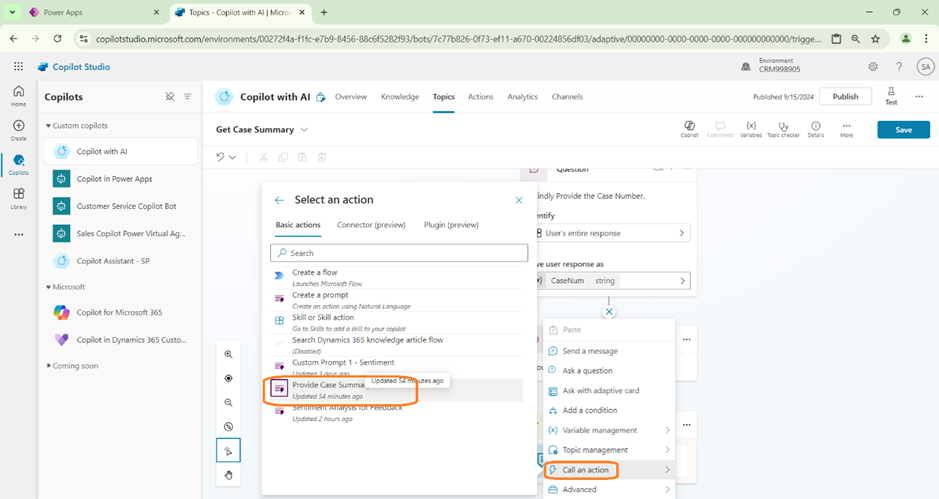Click the Create icon in the left sidebar
Image resolution: width=939 pixels, height=499 pixels.
[x=18, y=130]
